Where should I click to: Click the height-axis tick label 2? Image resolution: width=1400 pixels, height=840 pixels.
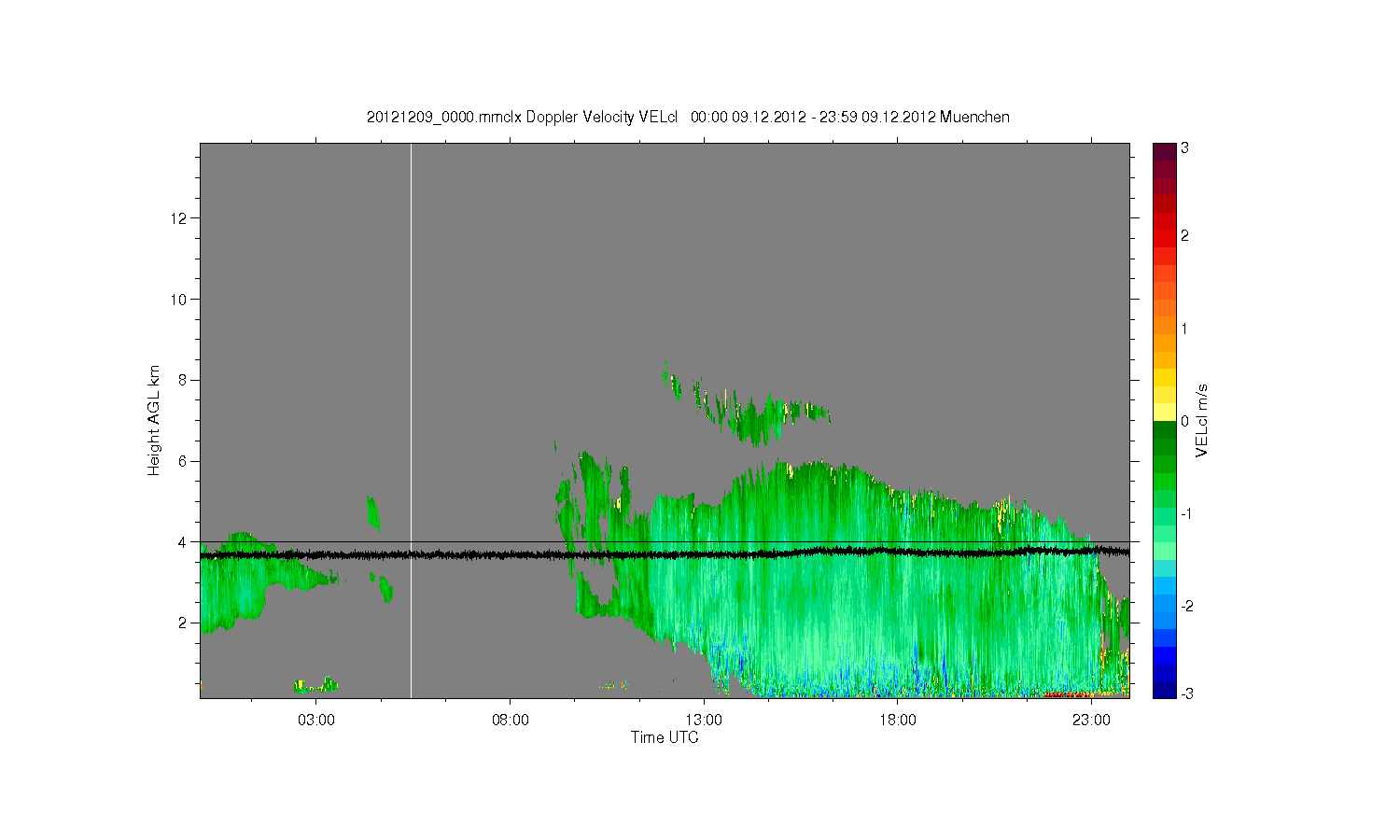tap(184, 623)
